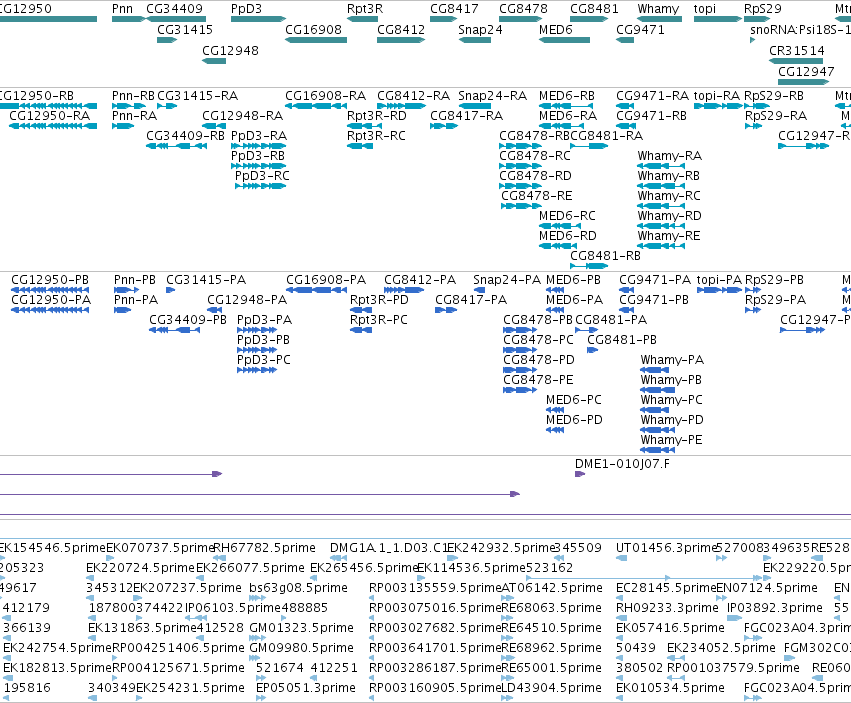This screenshot has width=851, height=703.
Task: Click the CG31415-PA protein label
Action: (206, 280)
